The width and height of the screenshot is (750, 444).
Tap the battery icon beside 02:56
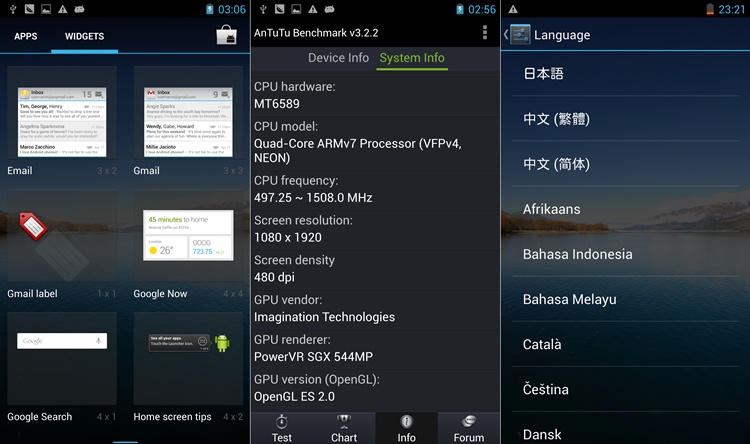460,9
